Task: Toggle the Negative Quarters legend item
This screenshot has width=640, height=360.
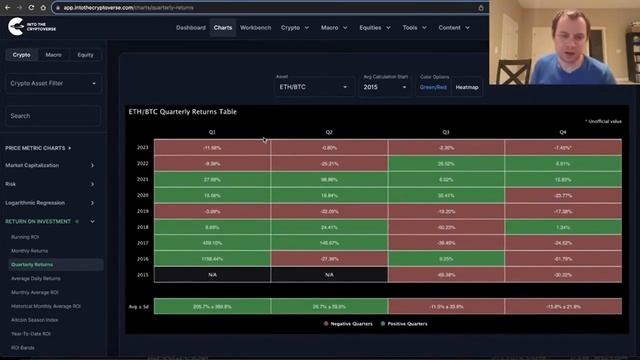Action: [348, 324]
